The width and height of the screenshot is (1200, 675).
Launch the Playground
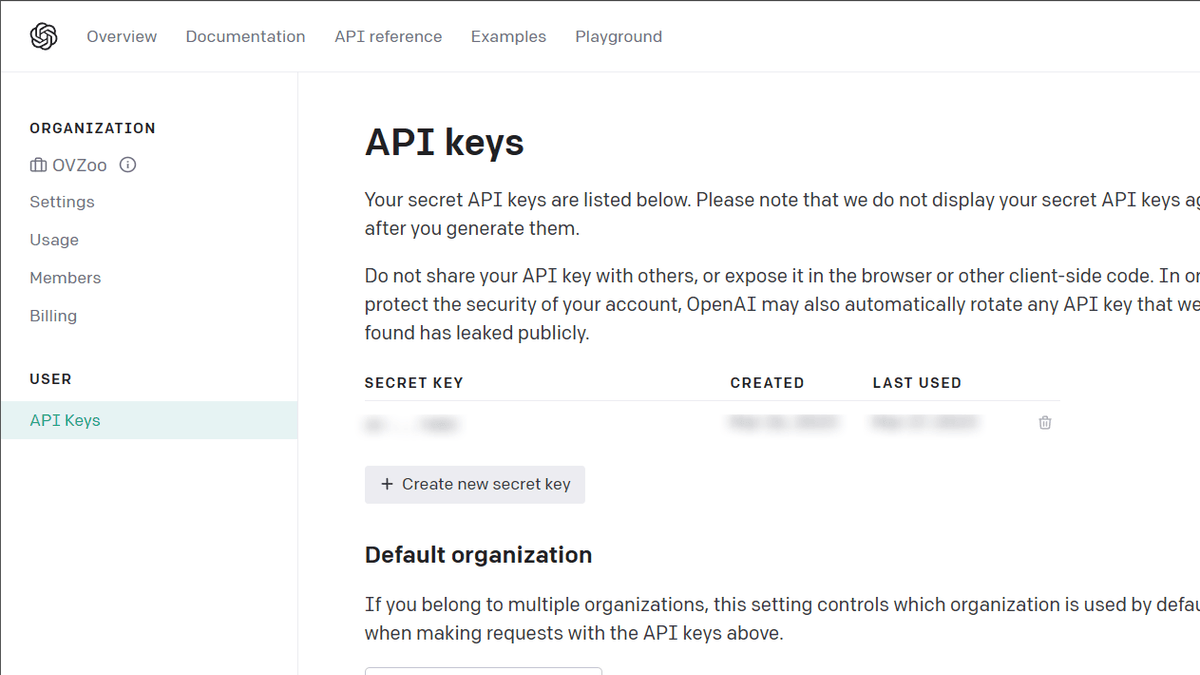(618, 36)
